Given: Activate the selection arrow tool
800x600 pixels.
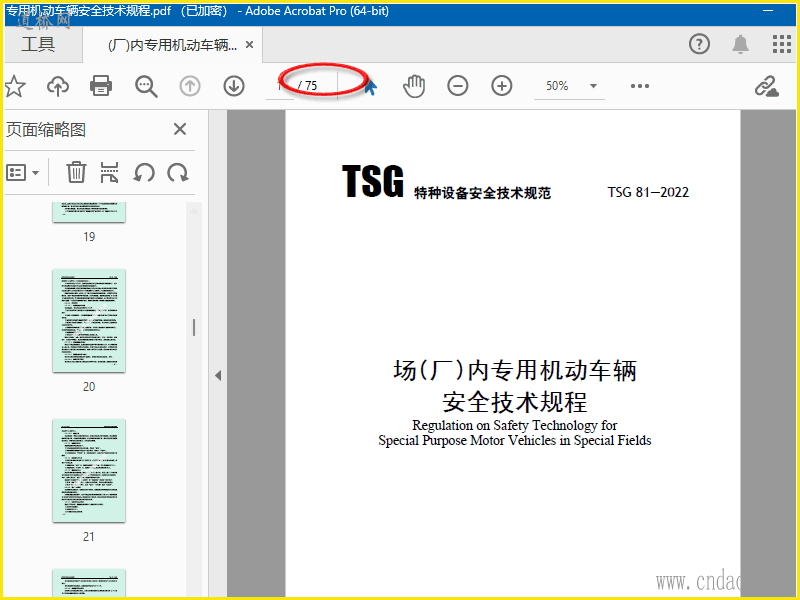Looking at the screenshot, I should 370,87.
